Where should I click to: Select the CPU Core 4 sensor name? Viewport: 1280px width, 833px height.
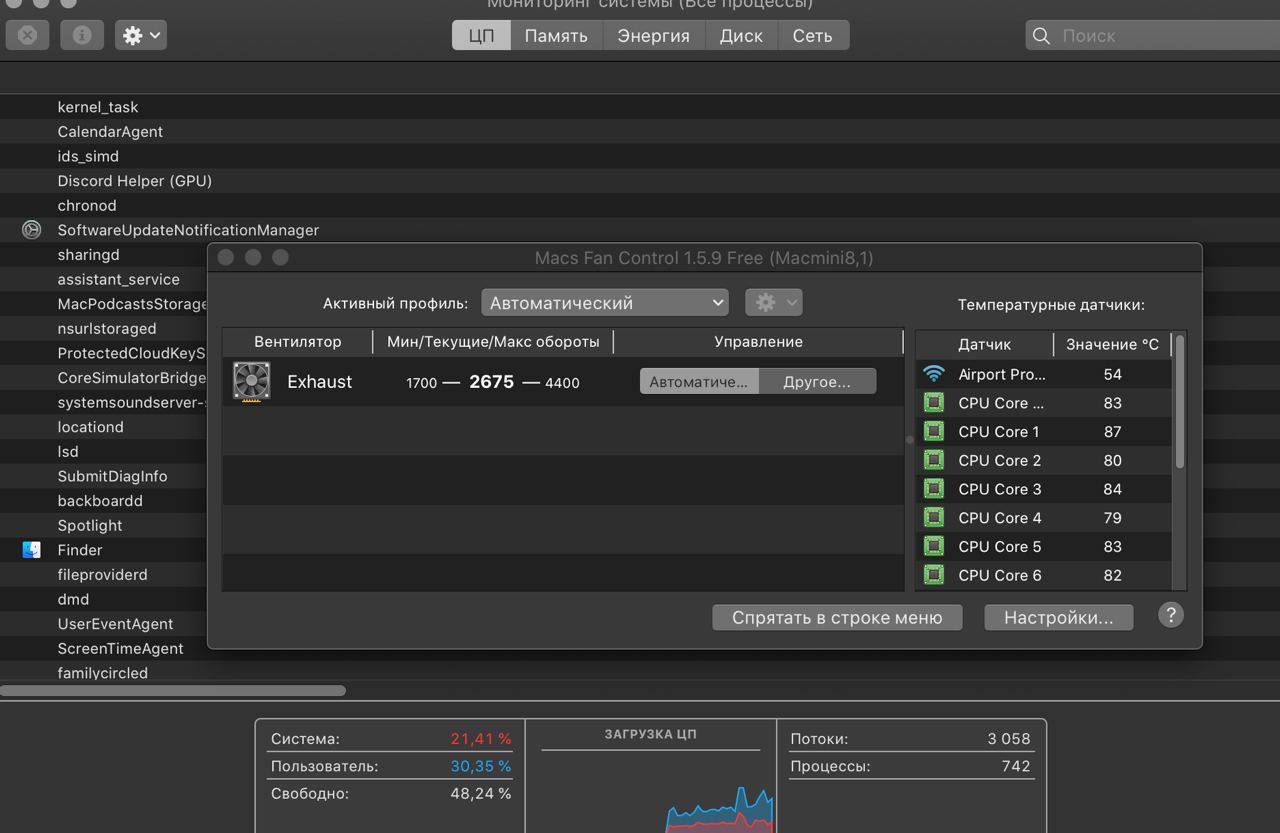coord(1000,518)
